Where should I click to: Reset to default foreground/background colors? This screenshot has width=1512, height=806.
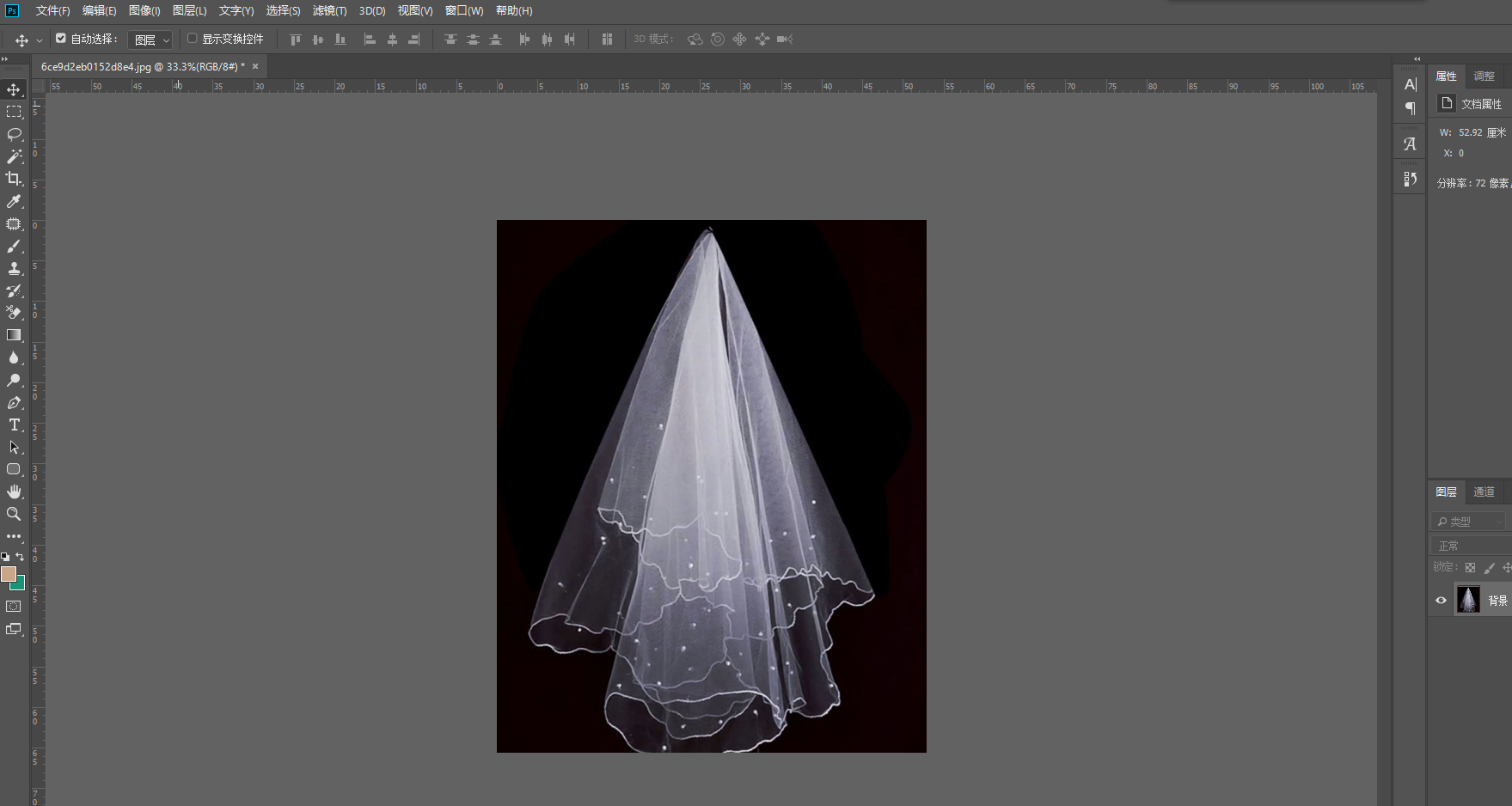5,557
